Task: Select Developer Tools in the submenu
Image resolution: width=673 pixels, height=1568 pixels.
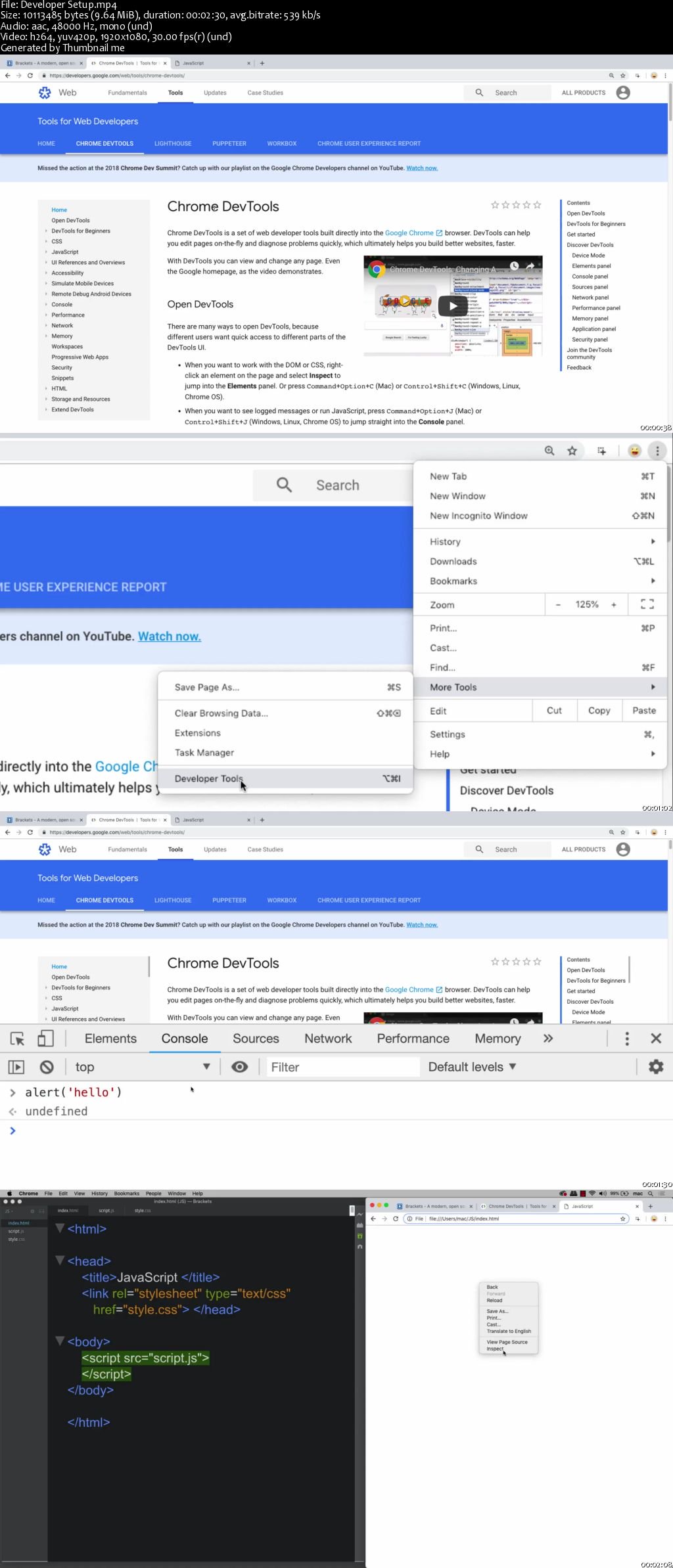Action: (285, 778)
